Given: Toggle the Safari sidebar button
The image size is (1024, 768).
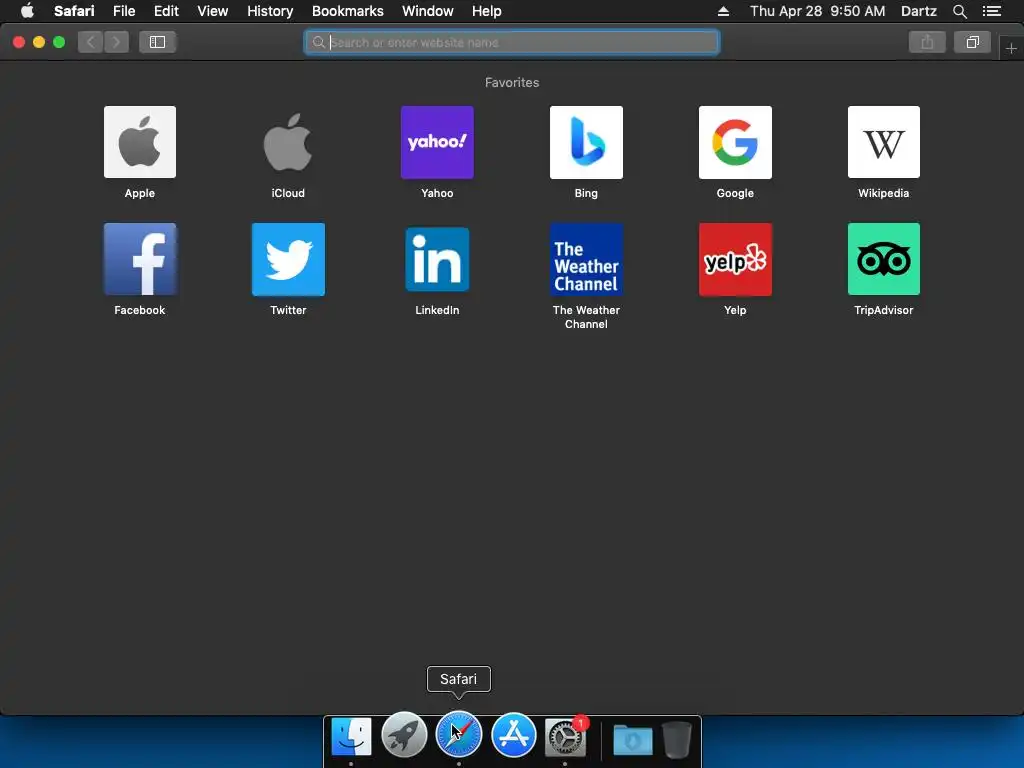Looking at the screenshot, I should [x=157, y=42].
